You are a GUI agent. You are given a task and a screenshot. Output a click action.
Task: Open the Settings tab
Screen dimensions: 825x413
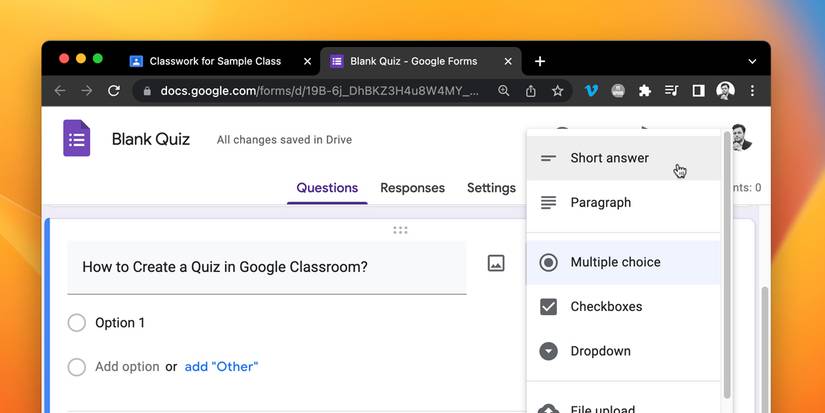491,188
